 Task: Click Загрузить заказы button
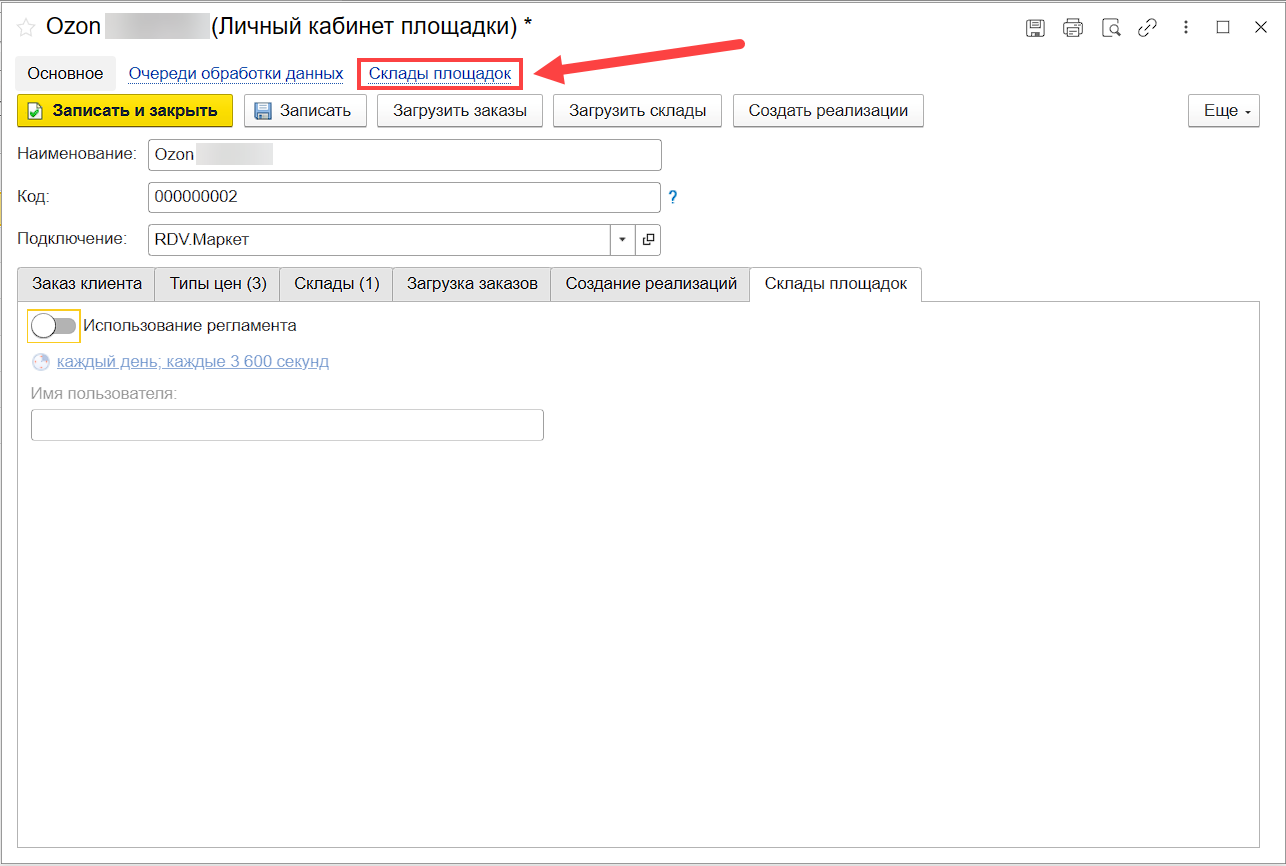tap(460, 111)
